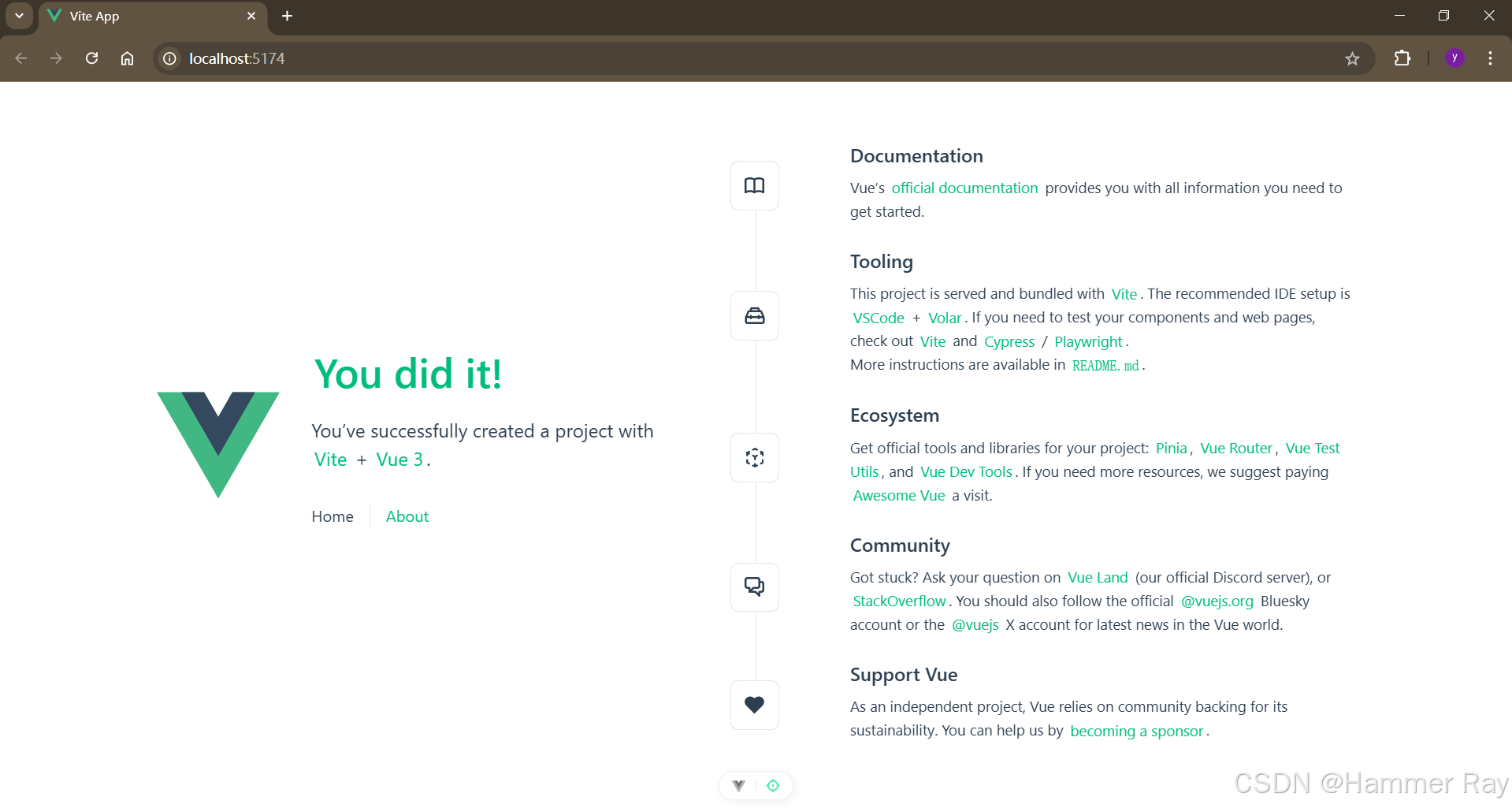Viewport: 1512px width, 808px height.
Task: Go forward in browser history
Action: tap(56, 58)
